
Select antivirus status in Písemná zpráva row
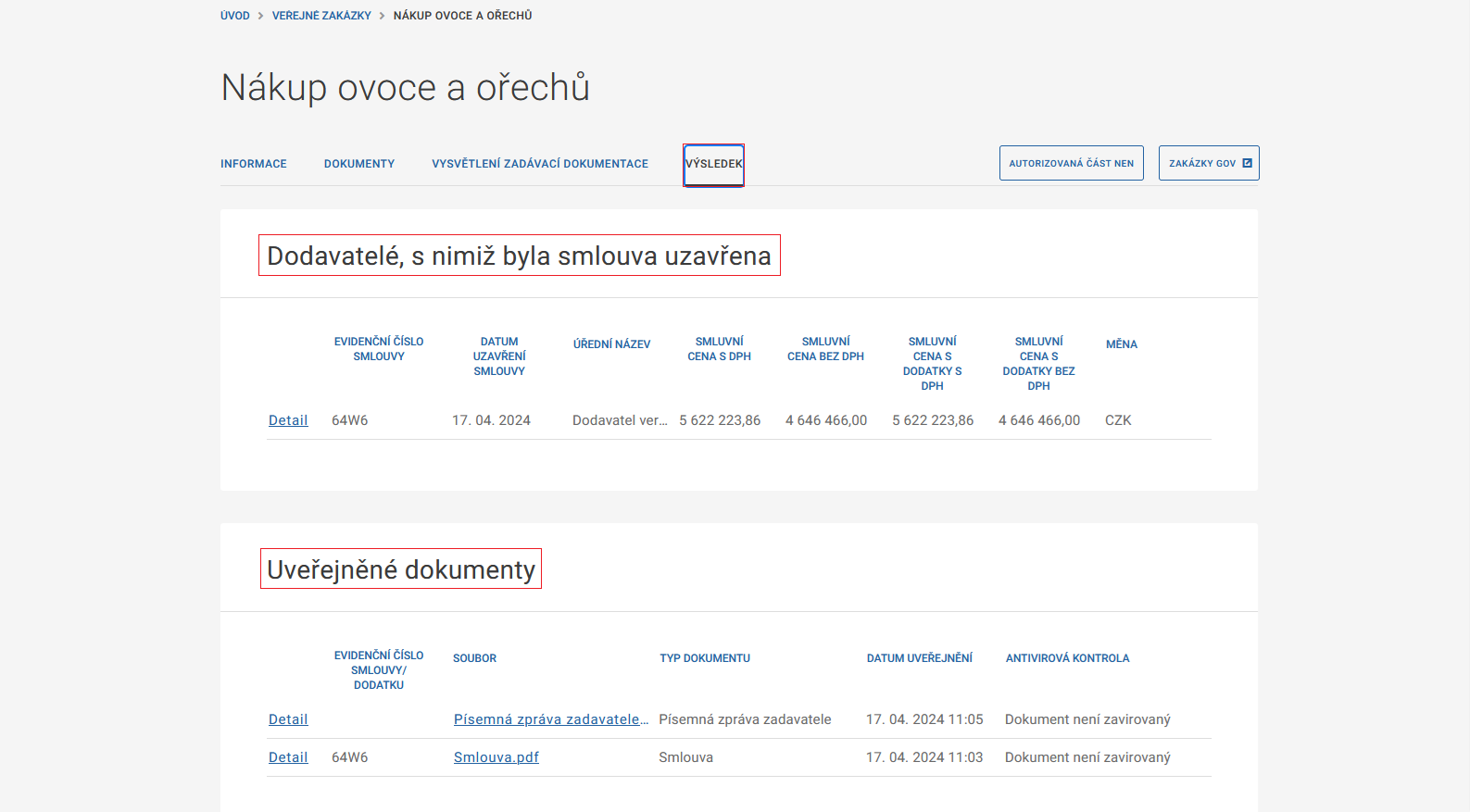tap(1087, 719)
